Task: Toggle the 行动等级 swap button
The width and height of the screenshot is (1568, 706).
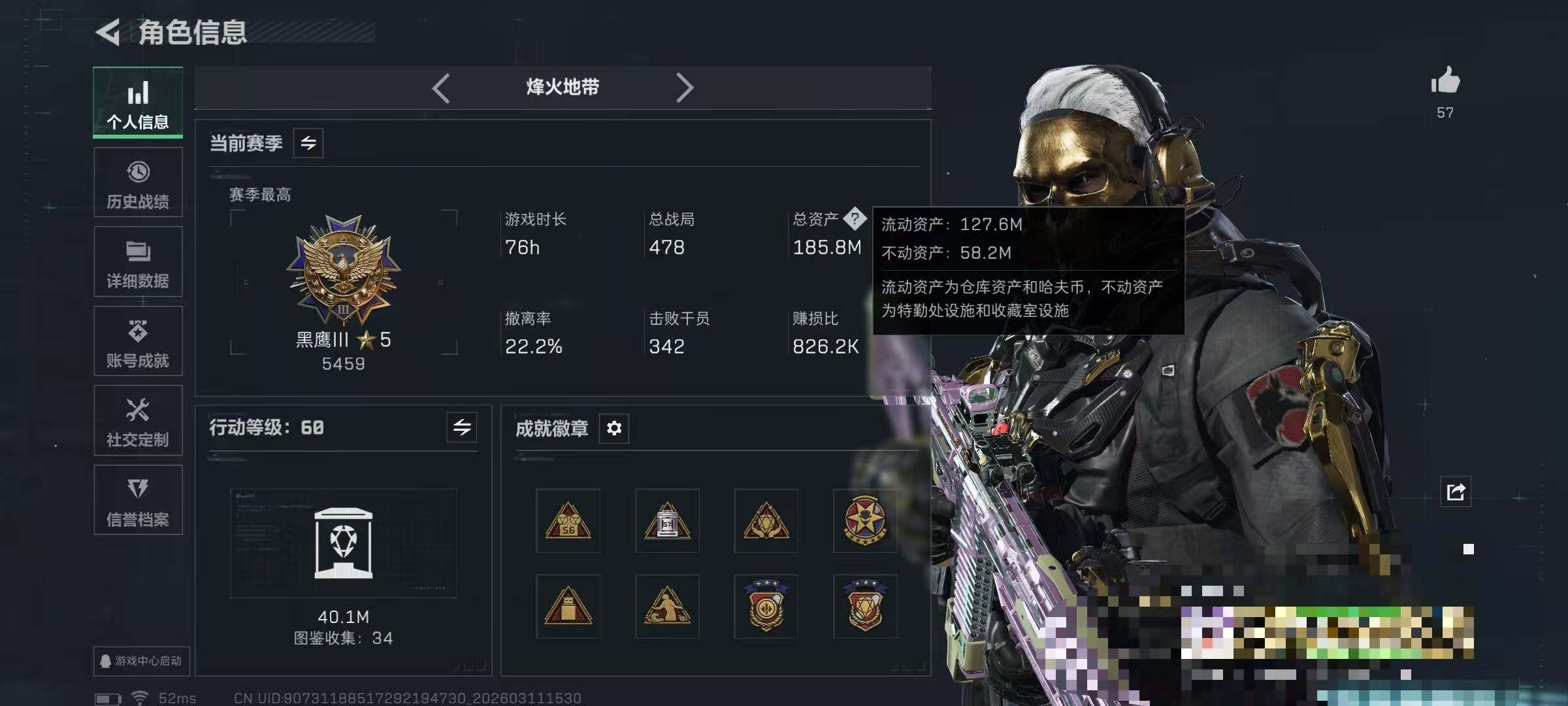Action: pos(462,428)
